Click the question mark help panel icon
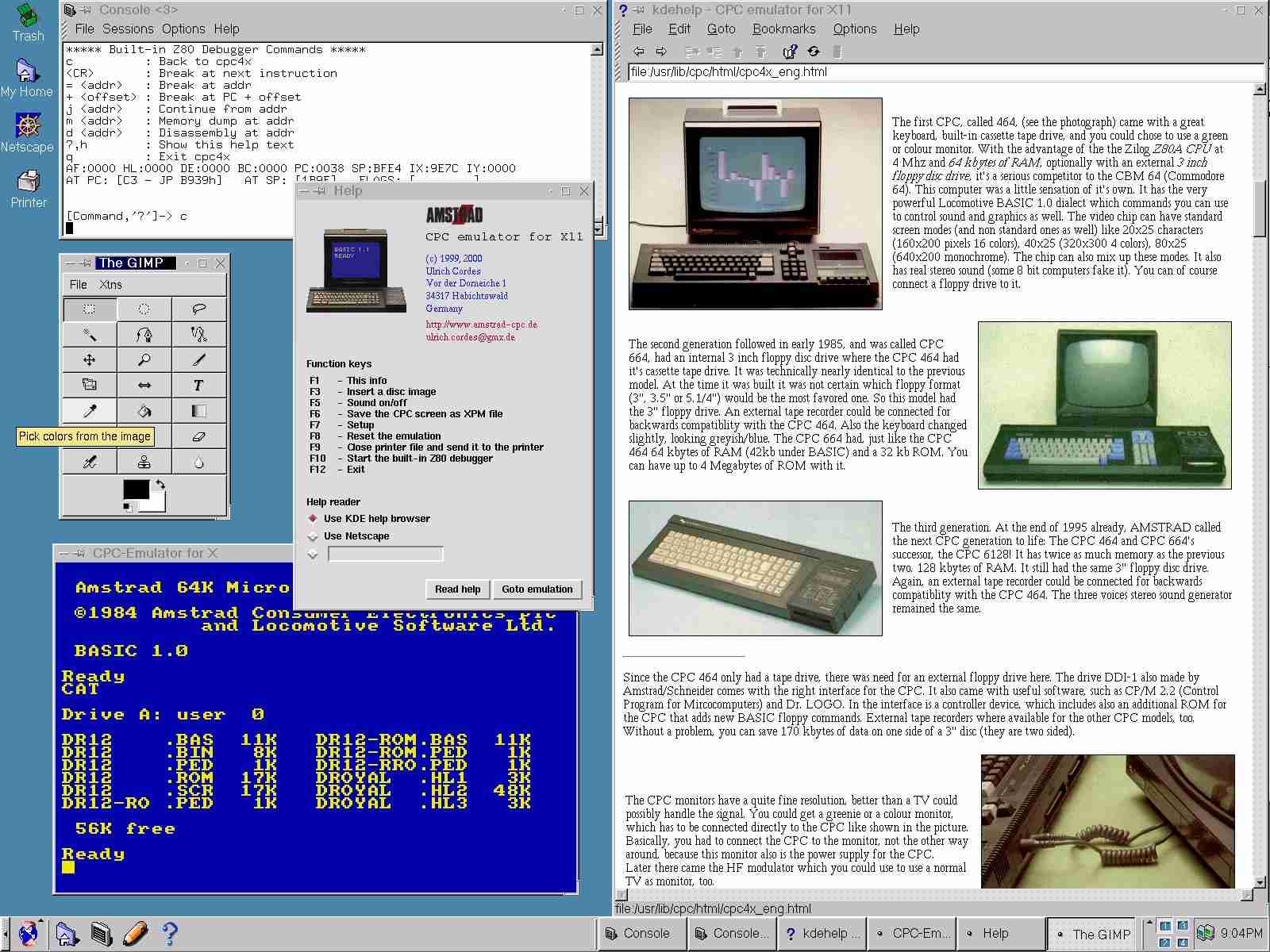Image resolution: width=1270 pixels, height=952 pixels. [169, 933]
